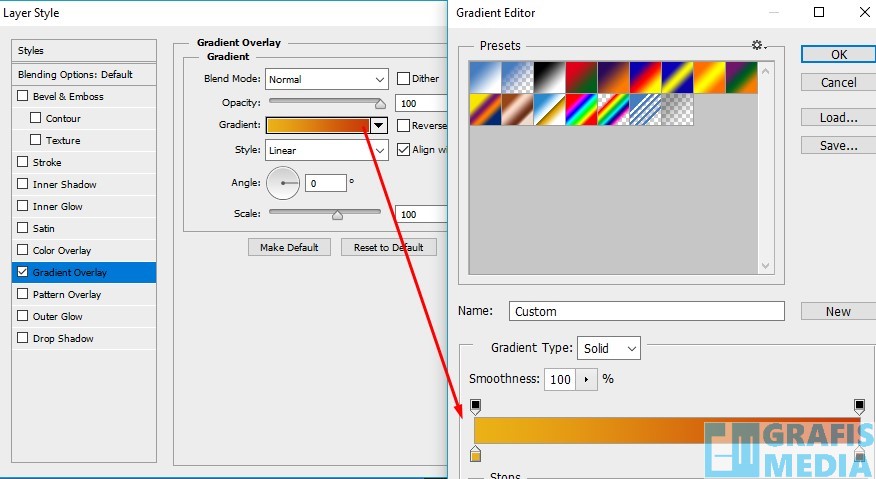Choose the Black, White gradient preset
The width and height of the screenshot is (876, 479).
[550, 77]
